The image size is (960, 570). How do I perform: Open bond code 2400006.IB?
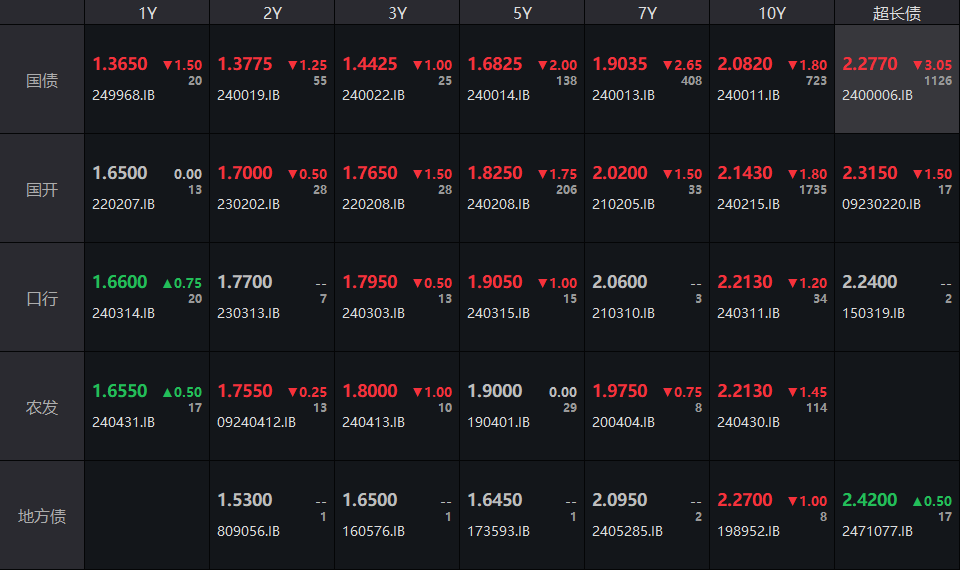point(877,95)
